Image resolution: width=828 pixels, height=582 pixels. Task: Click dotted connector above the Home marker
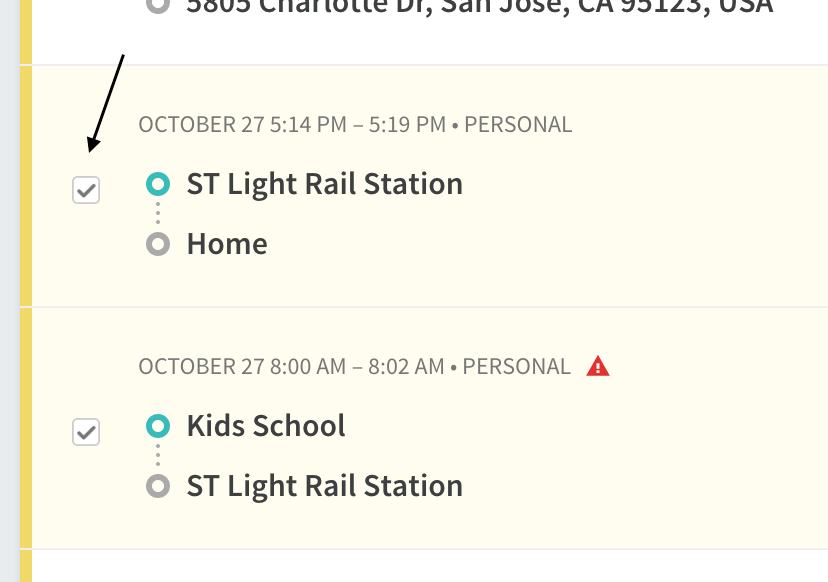click(x=158, y=213)
